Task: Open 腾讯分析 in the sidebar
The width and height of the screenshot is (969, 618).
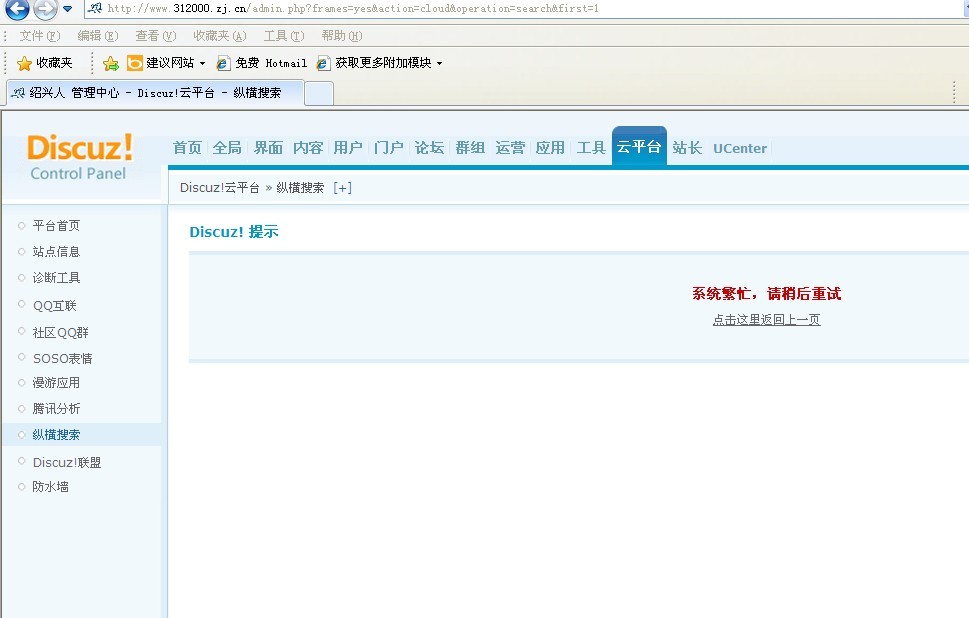Action: [x=56, y=408]
